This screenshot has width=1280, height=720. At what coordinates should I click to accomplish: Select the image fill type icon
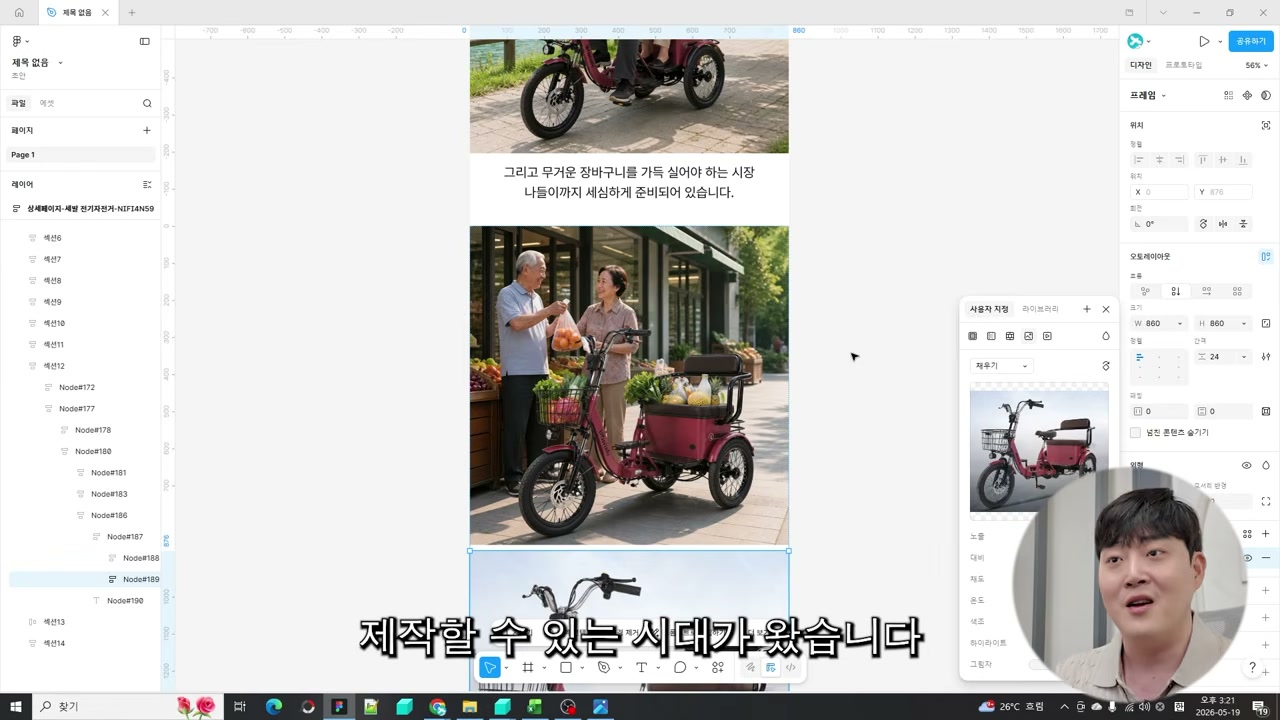[1028, 336]
